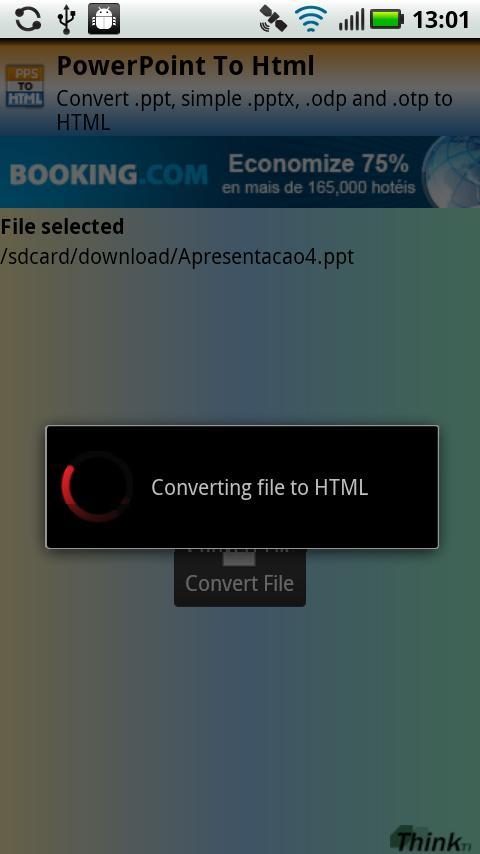The height and width of the screenshot is (854, 480).
Task: Tap the Convert .ppt description subtitle
Action: pos(254,111)
